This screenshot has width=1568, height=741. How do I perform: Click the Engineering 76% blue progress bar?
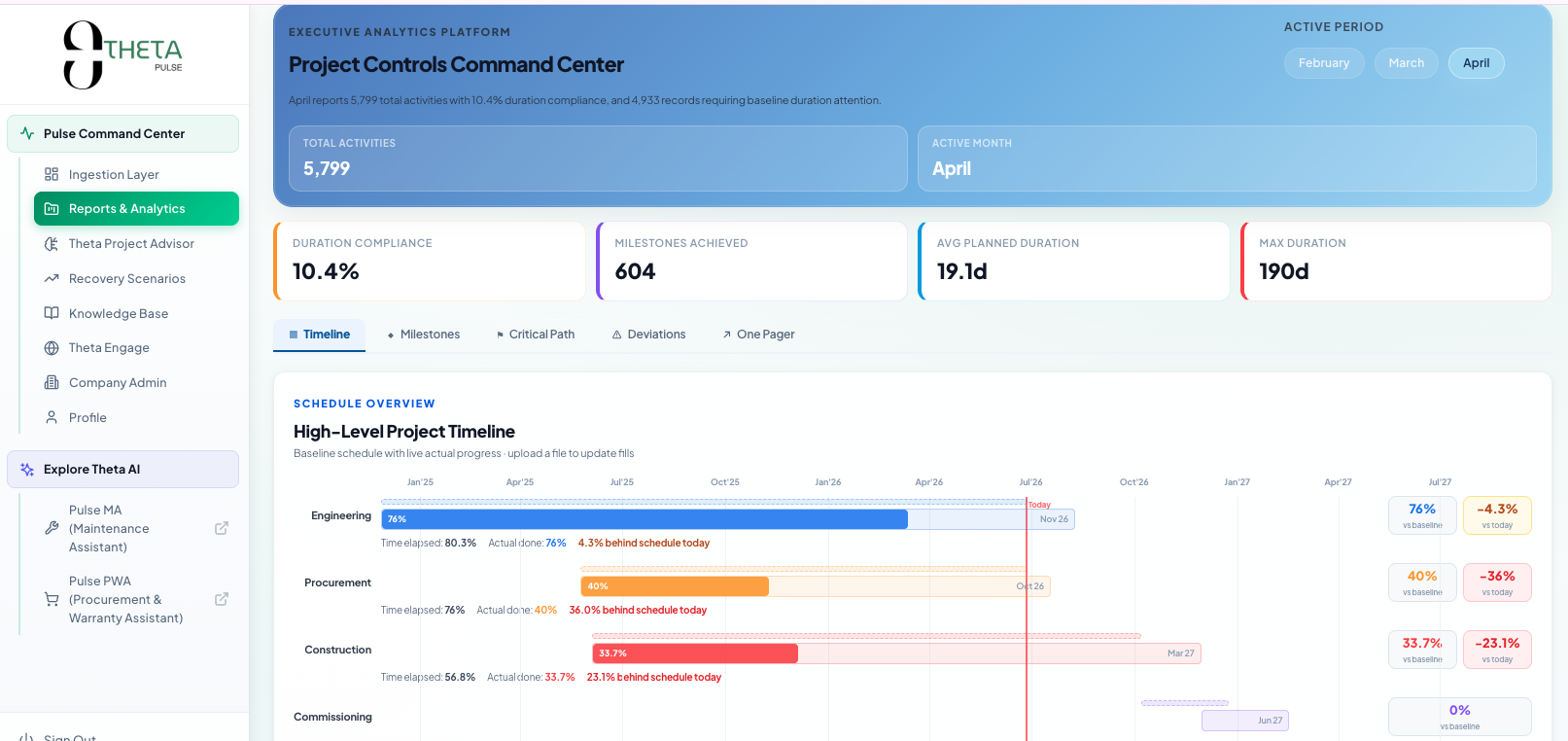645,519
